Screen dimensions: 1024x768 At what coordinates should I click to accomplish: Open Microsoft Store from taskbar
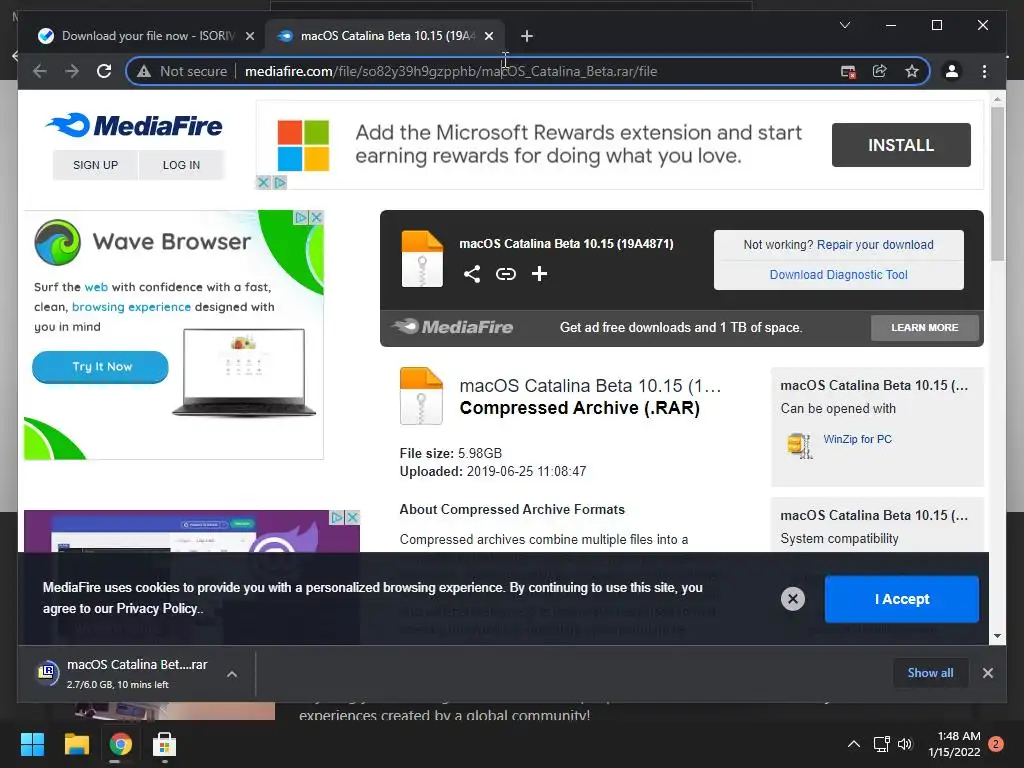coord(164,744)
